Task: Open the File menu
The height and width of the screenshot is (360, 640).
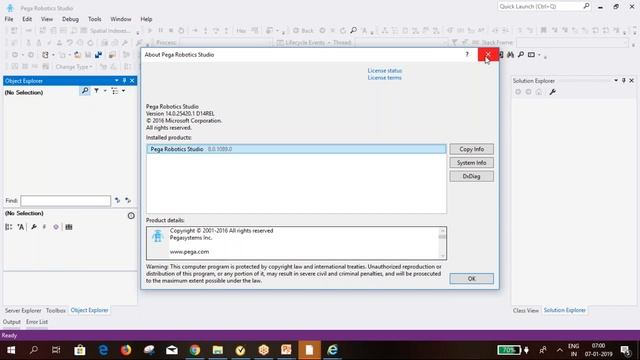Action: point(9,19)
